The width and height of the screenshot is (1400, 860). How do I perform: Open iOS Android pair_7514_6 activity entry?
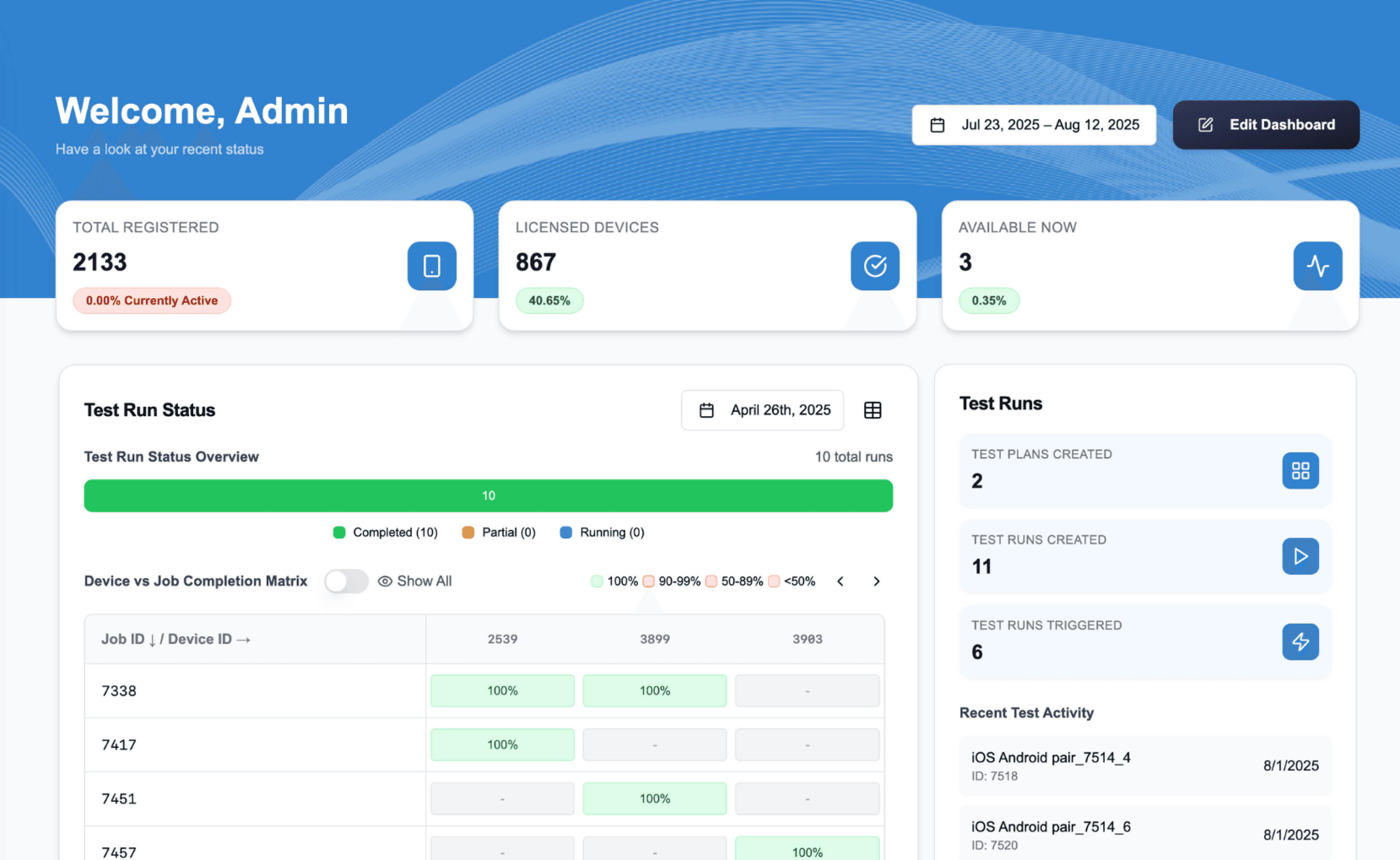[x=1144, y=834]
